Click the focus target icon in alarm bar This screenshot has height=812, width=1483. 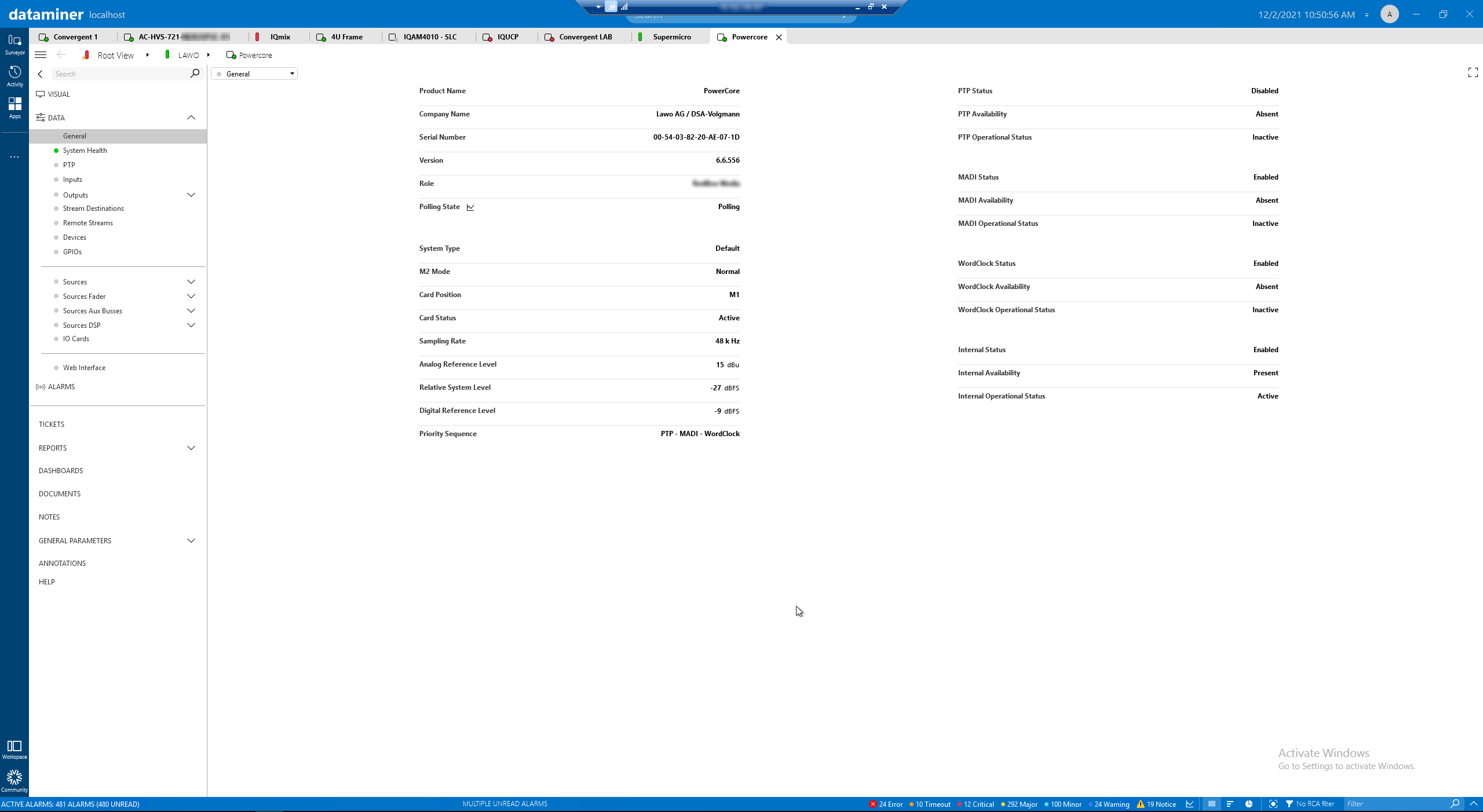tap(1273, 804)
